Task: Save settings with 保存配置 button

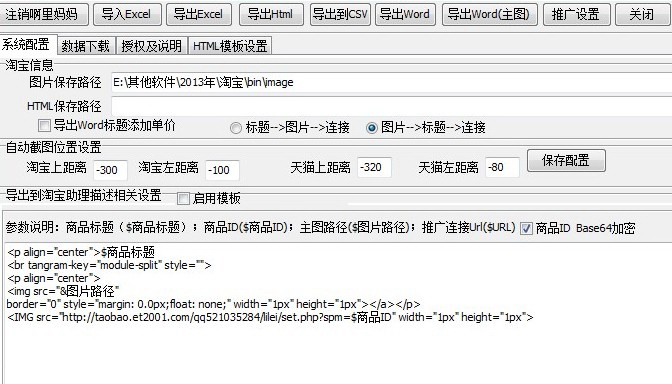Action: point(566,161)
